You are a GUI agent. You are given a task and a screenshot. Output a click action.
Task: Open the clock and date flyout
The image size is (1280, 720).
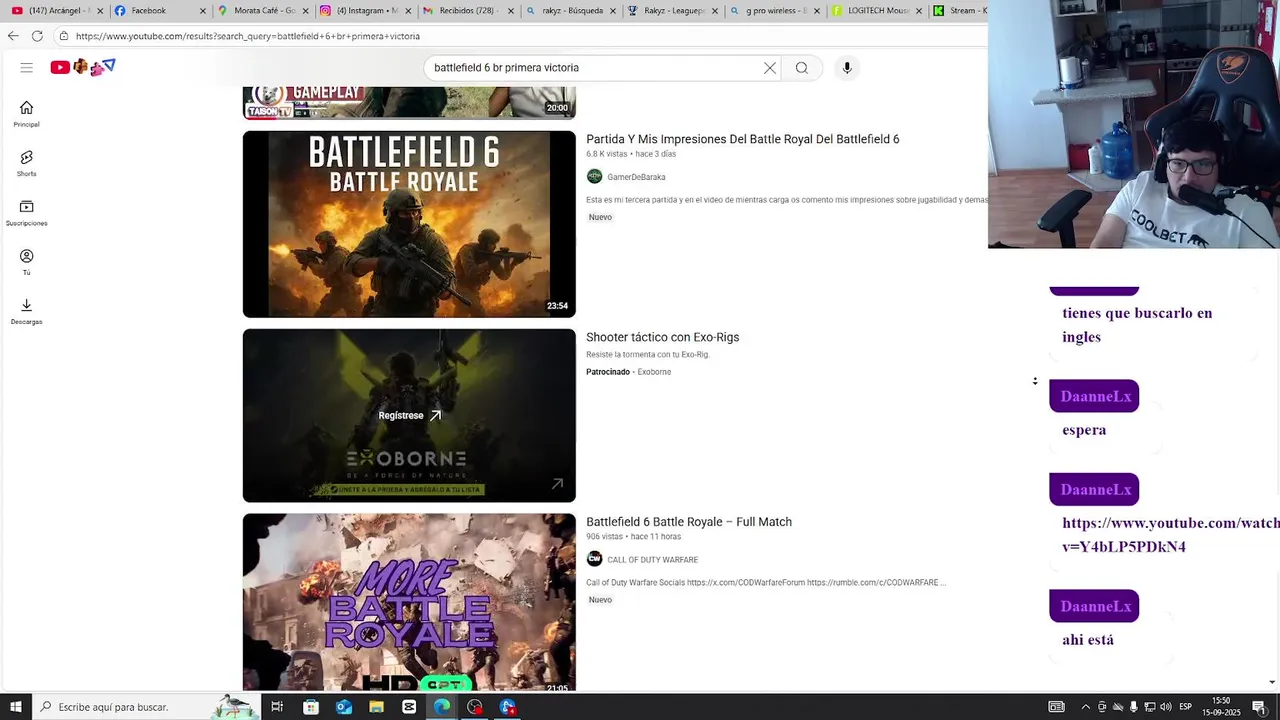coord(1221,707)
